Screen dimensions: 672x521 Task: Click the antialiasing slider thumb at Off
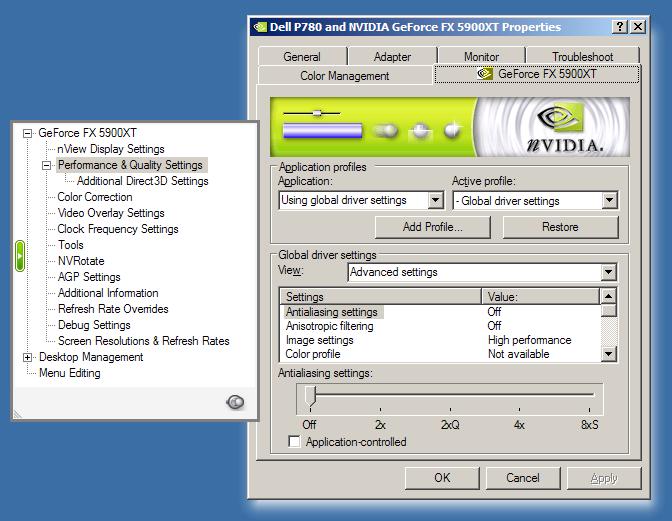tap(311, 396)
